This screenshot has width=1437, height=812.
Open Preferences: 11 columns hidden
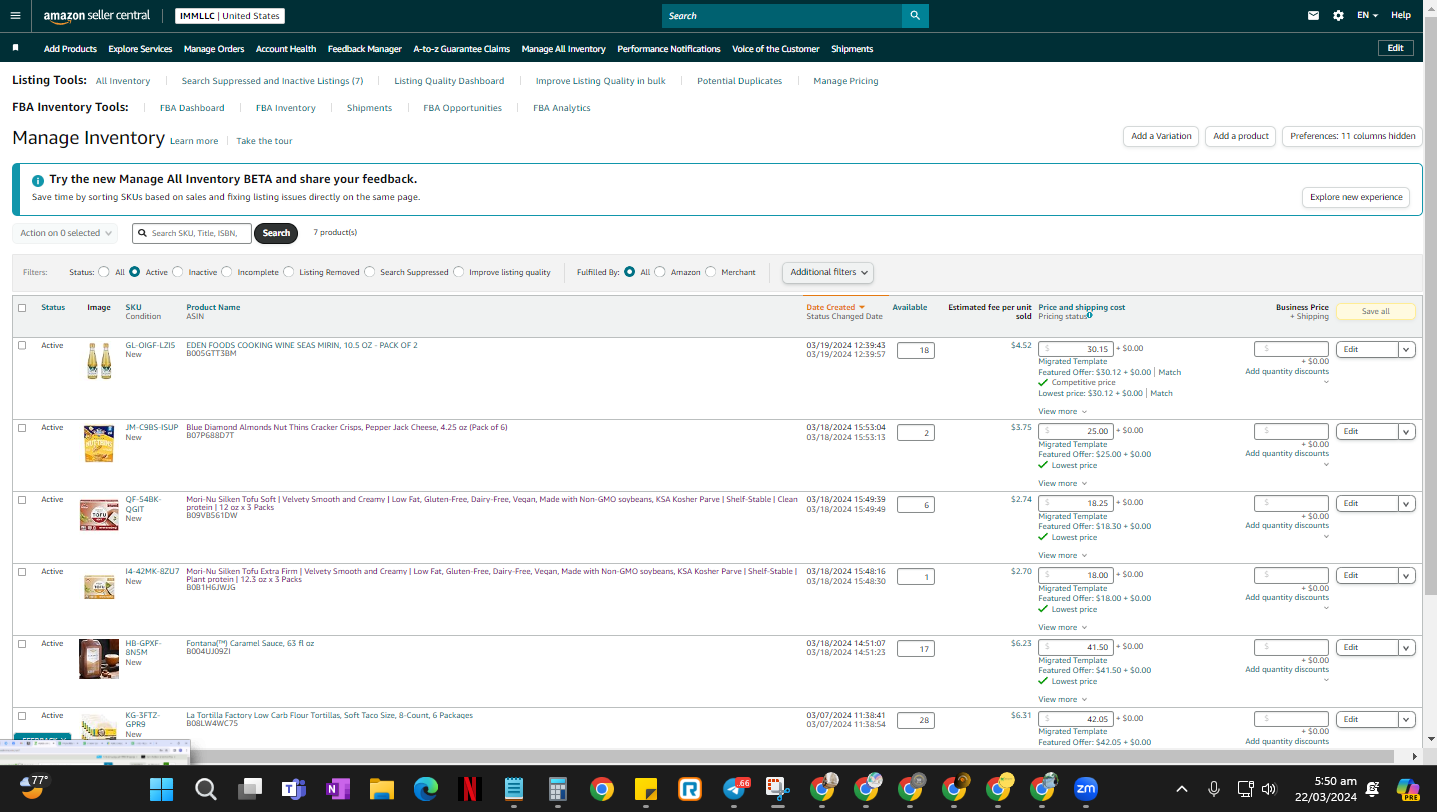pos(1352,136)
